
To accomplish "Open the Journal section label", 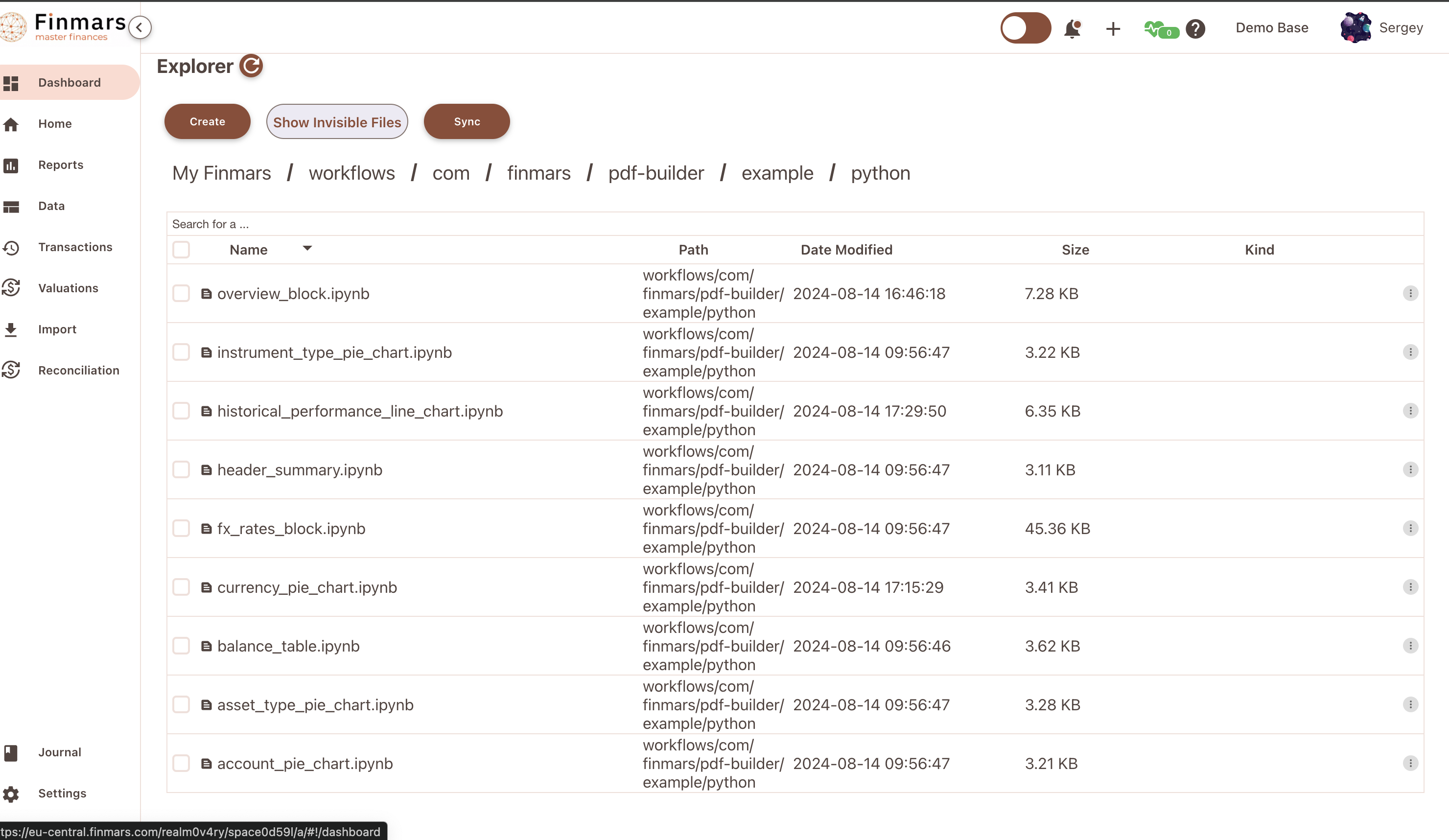I will tap(60, 752).
